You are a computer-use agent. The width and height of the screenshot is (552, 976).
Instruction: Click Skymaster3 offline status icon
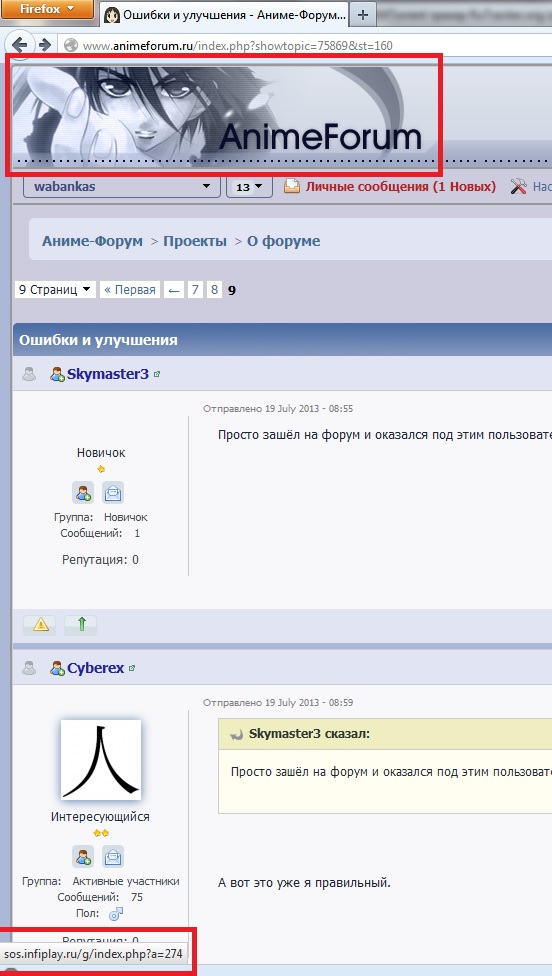(29, 374)
